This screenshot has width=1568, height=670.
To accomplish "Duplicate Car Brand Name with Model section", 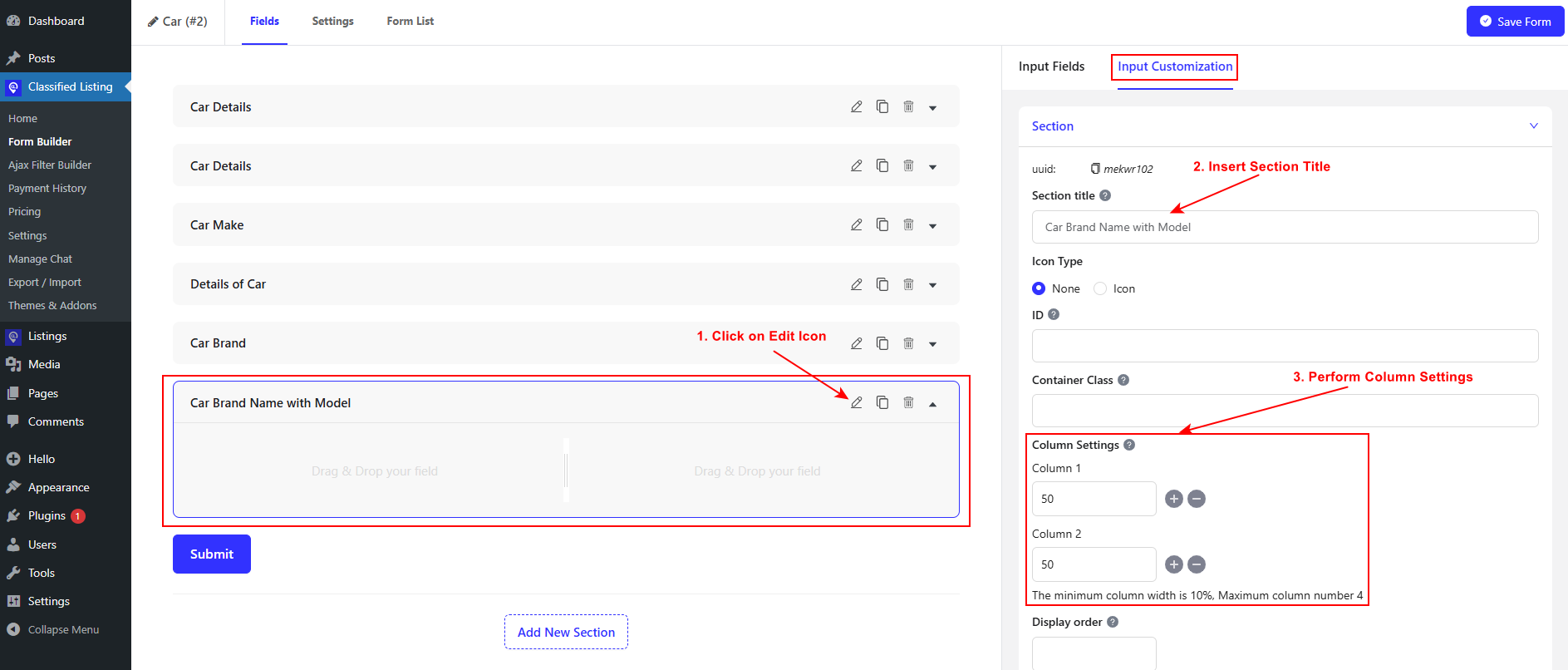I will 882,402.
